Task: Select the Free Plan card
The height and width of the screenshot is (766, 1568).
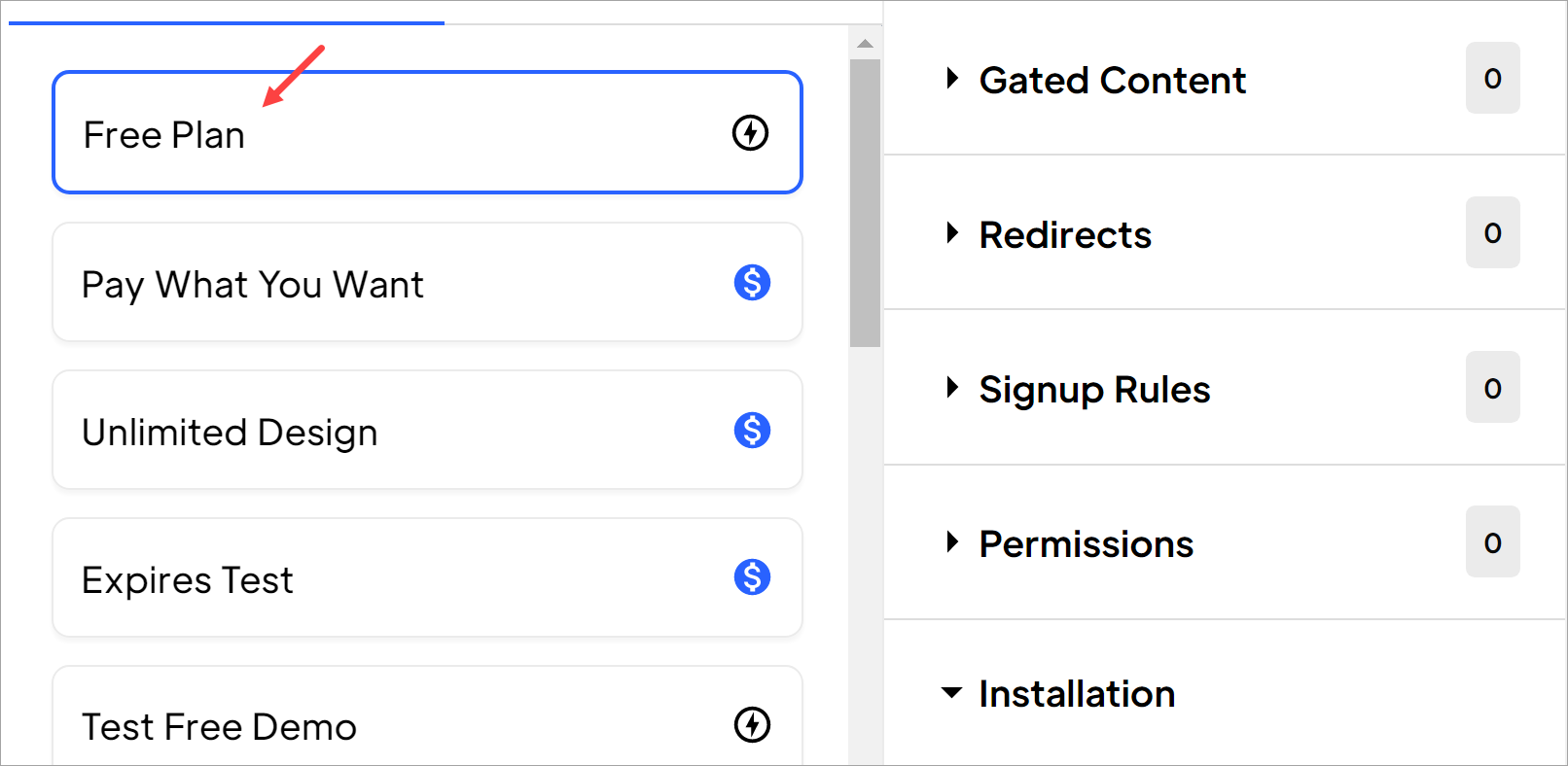Action: point(427,132)
